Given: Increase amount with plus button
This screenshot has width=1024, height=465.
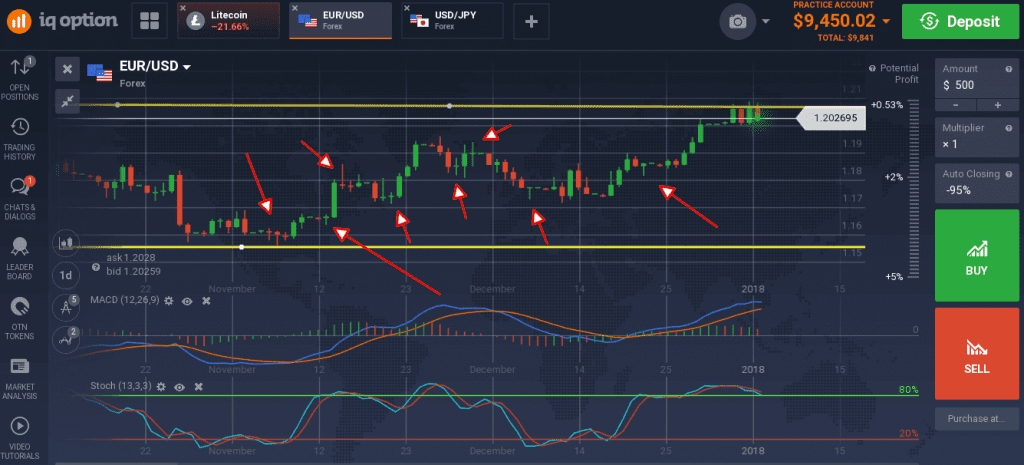Looking at the screenshot, I should 998,105.
